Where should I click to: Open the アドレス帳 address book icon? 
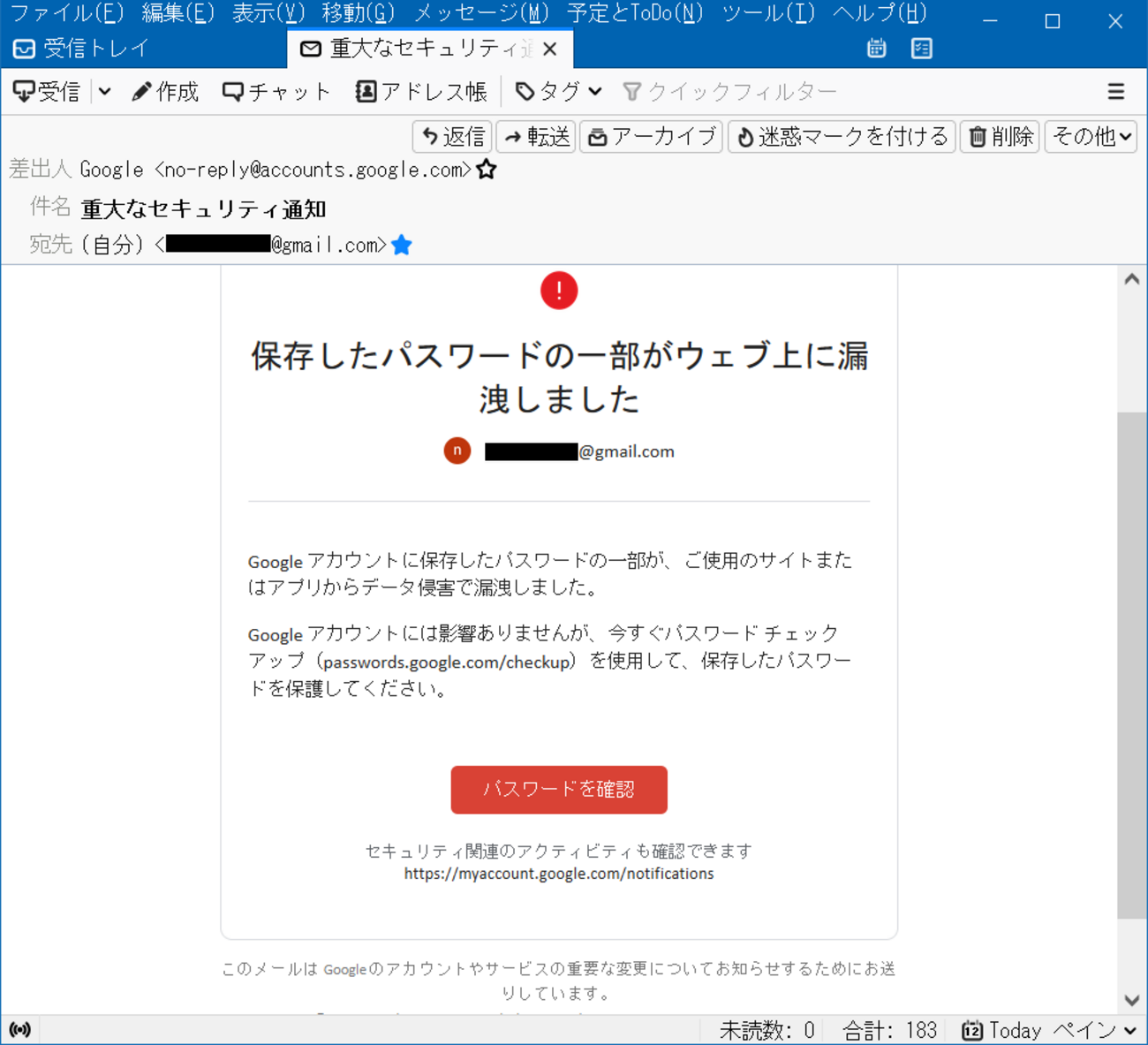(364, 91)
